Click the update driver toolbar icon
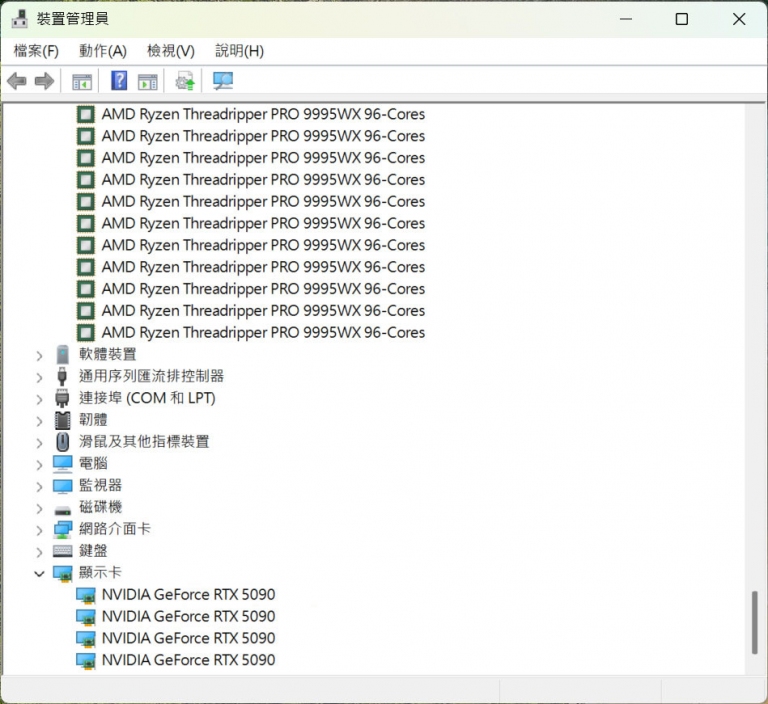 coord(185,81)
